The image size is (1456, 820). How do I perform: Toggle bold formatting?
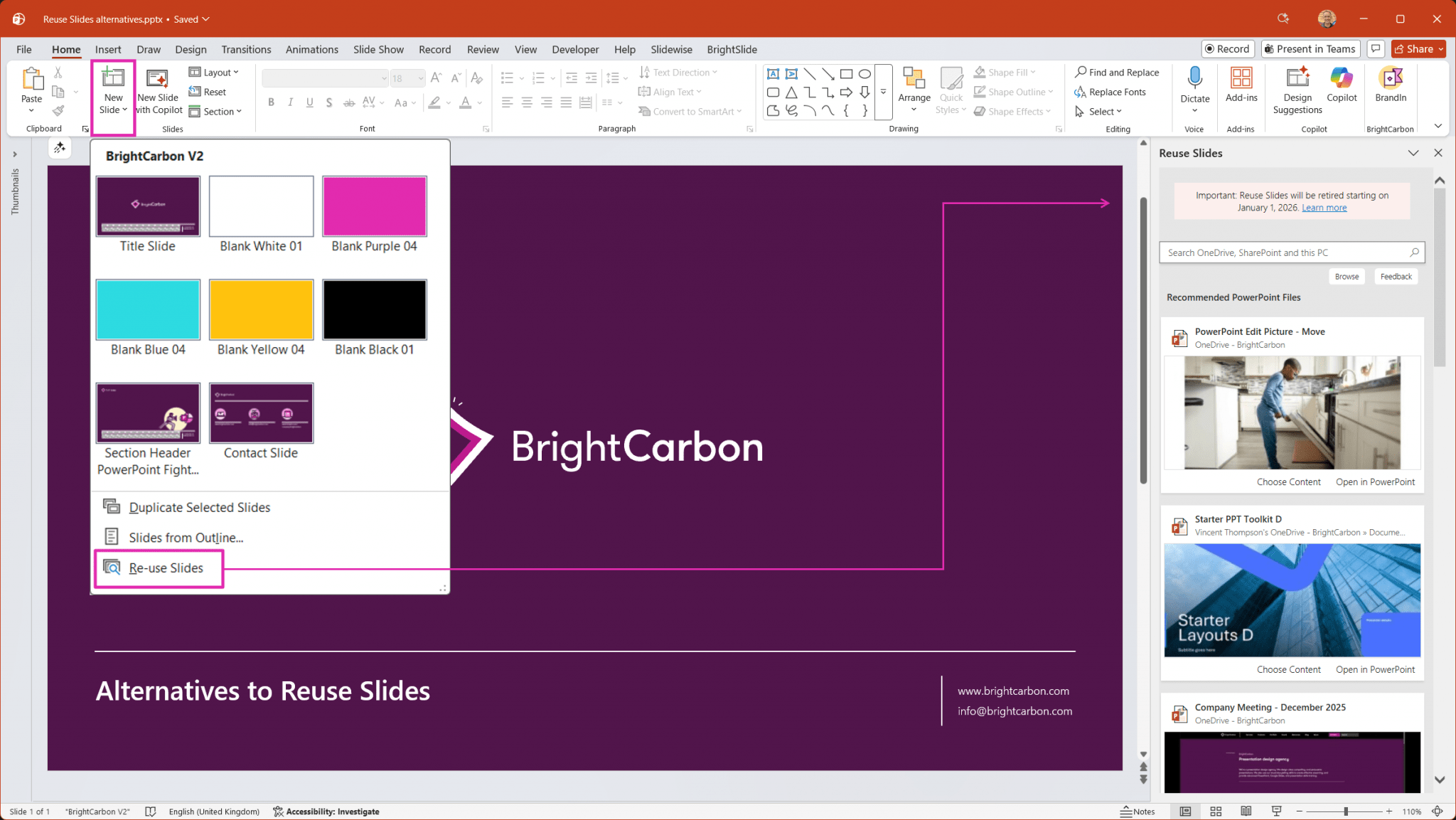point(271,102)
